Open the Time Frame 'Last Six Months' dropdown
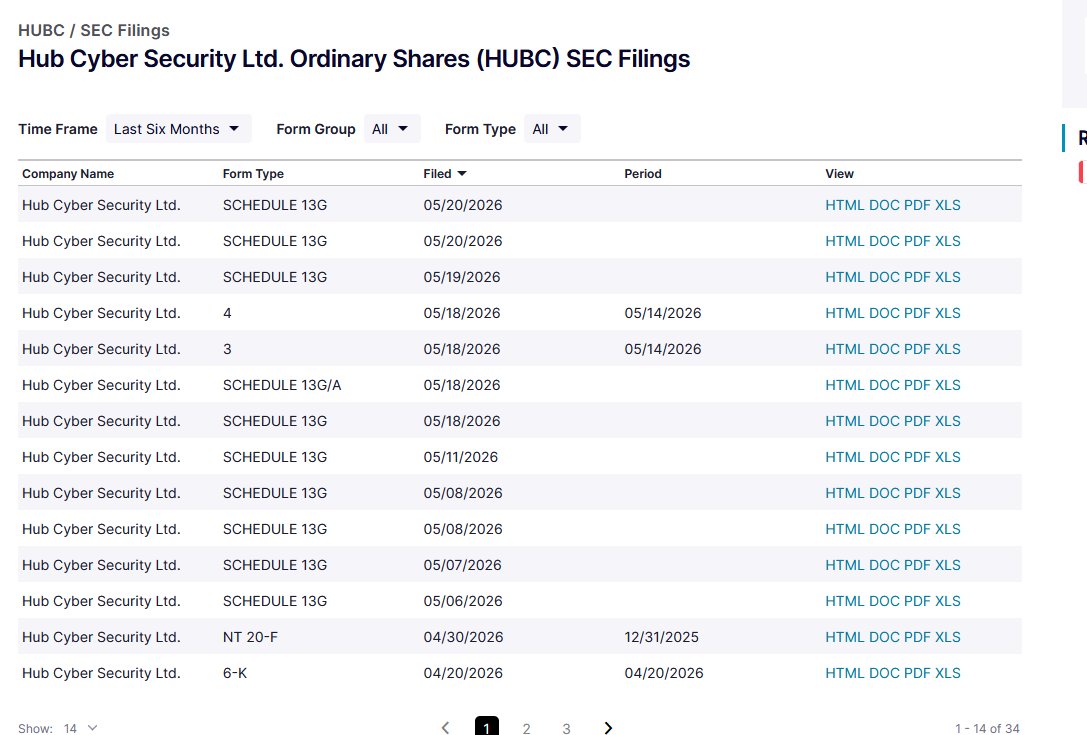 178,129
